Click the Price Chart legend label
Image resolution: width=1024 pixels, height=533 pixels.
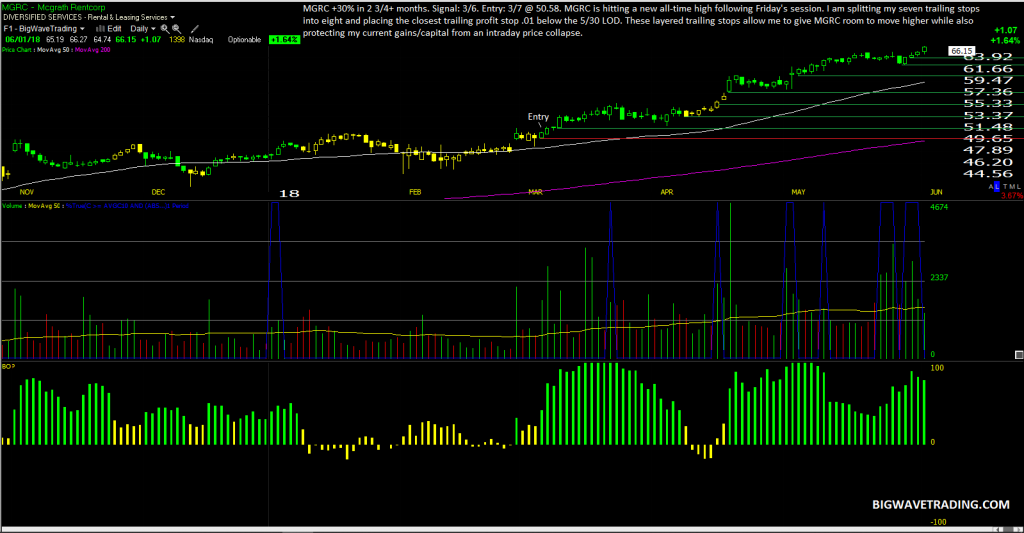[16, 50]
